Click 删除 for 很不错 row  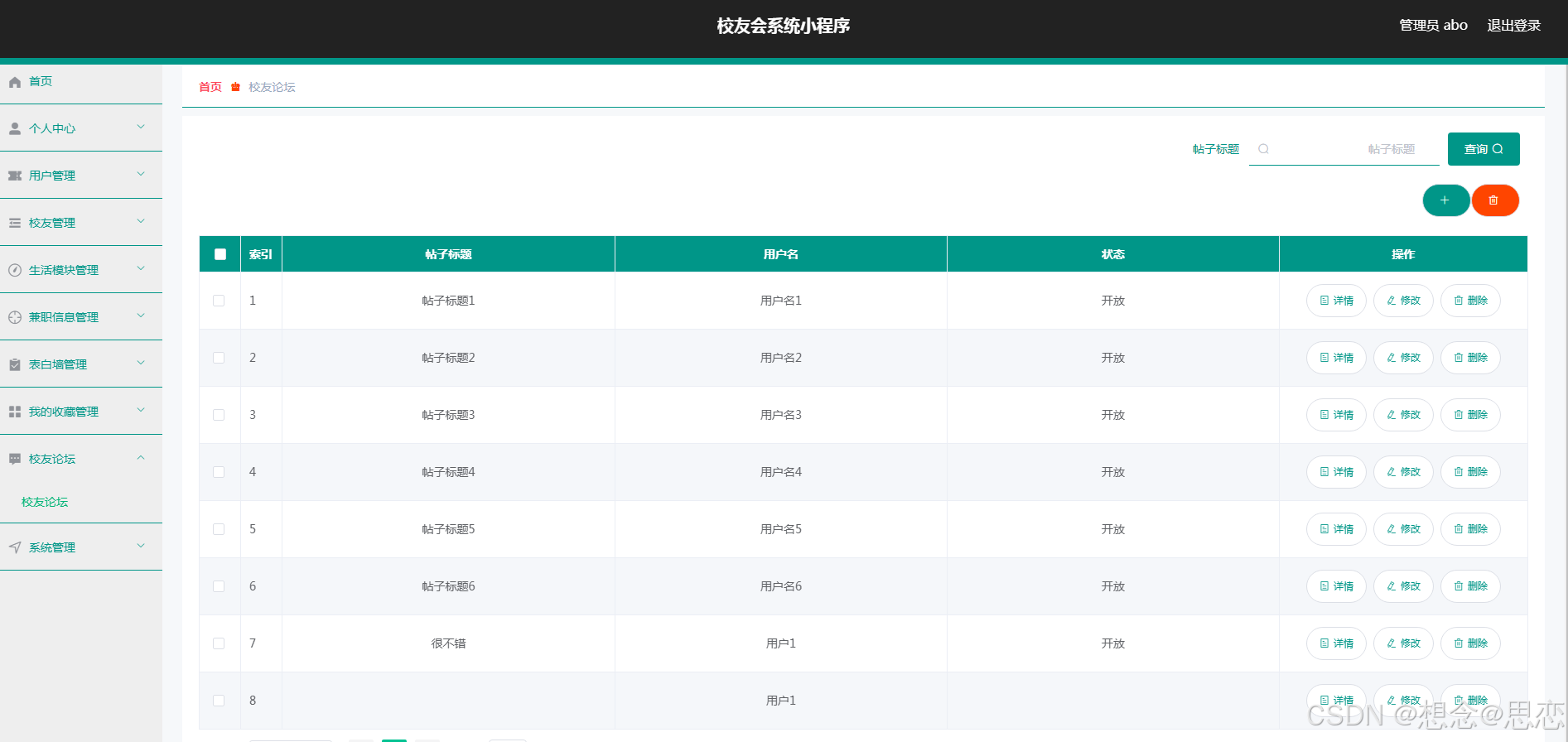(x=1470, y=643)
